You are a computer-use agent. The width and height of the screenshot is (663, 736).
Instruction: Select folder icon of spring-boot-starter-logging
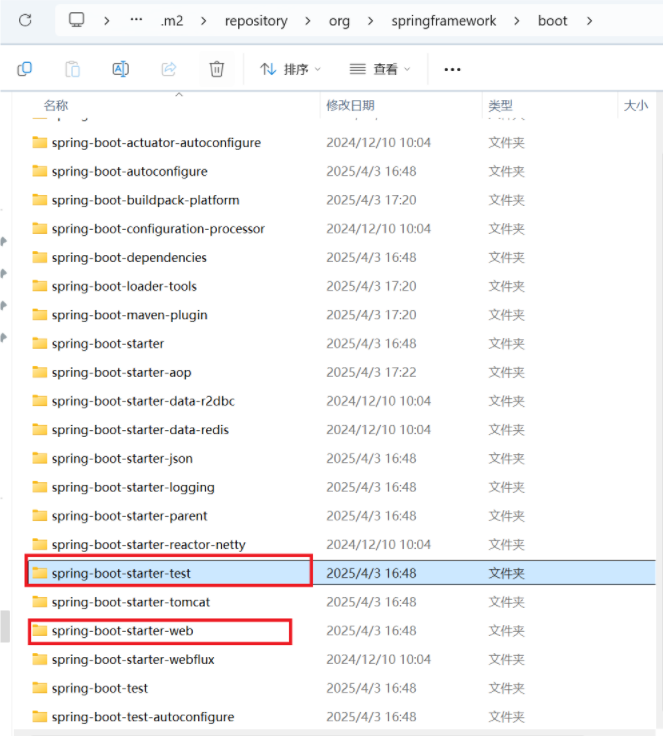pos(39,487)
